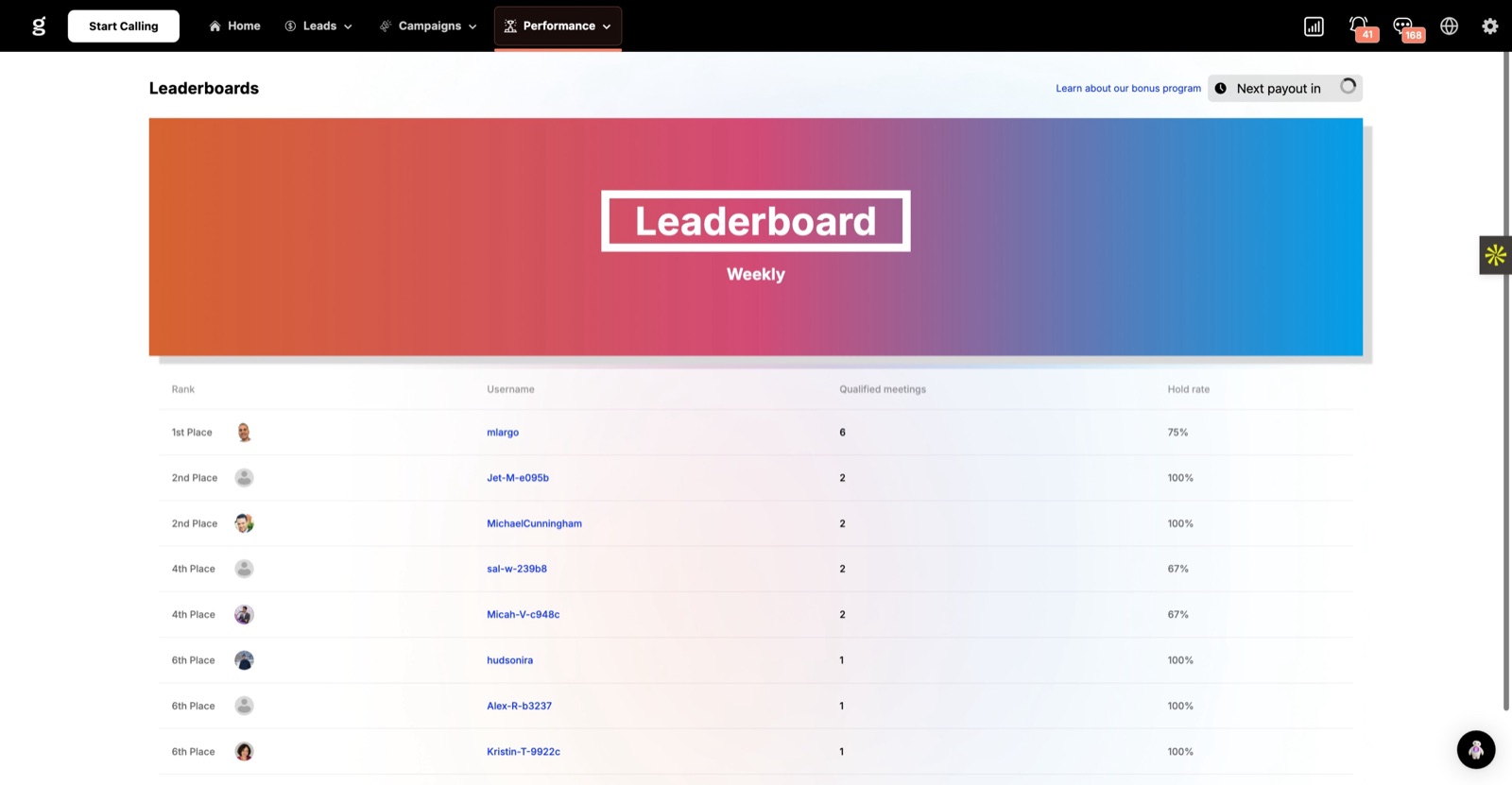Click the page vertical scrollbar

[1506, 381]
